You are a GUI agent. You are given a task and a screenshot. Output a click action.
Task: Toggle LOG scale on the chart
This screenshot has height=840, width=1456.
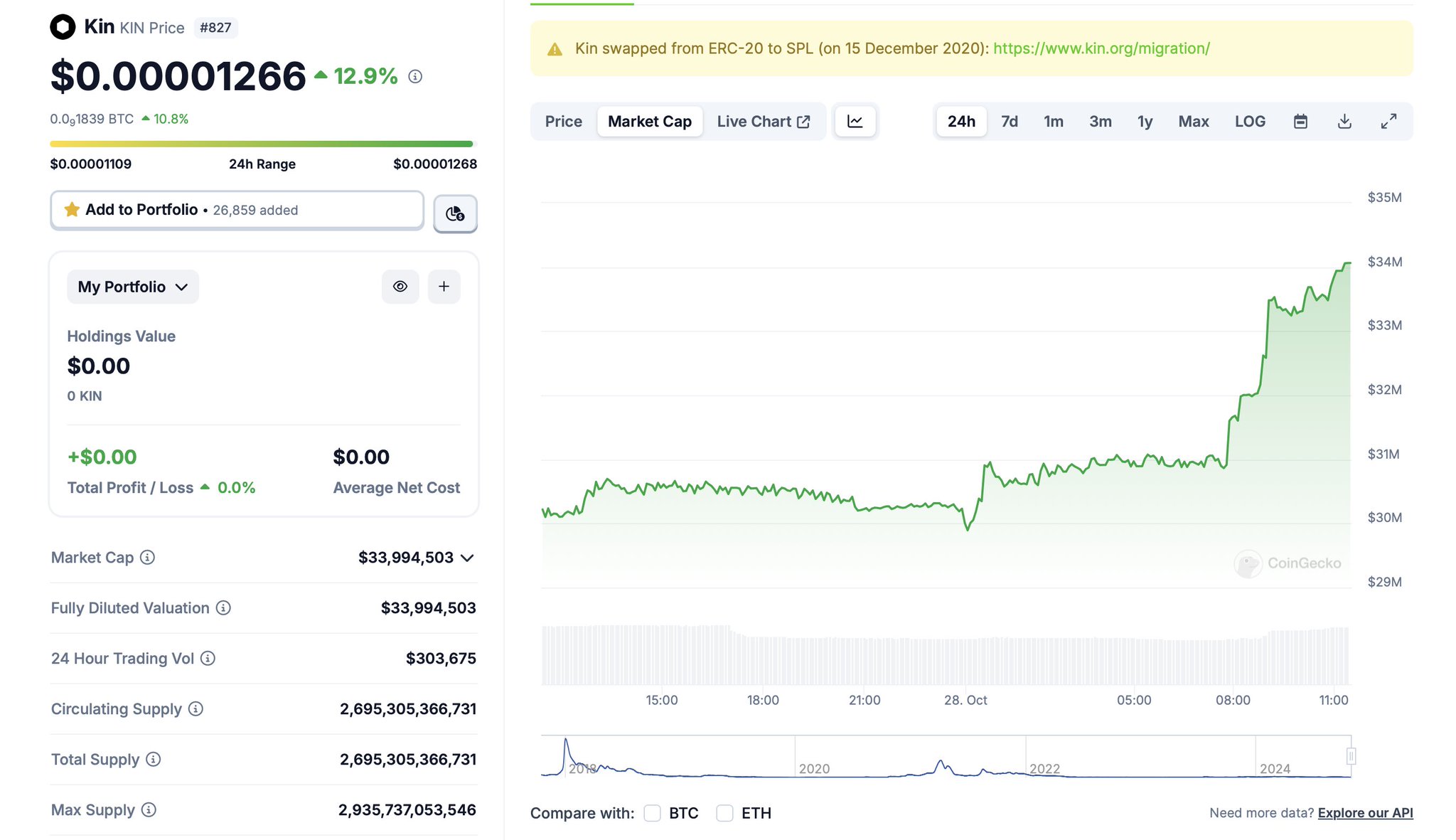click(x=1250, y=122)
